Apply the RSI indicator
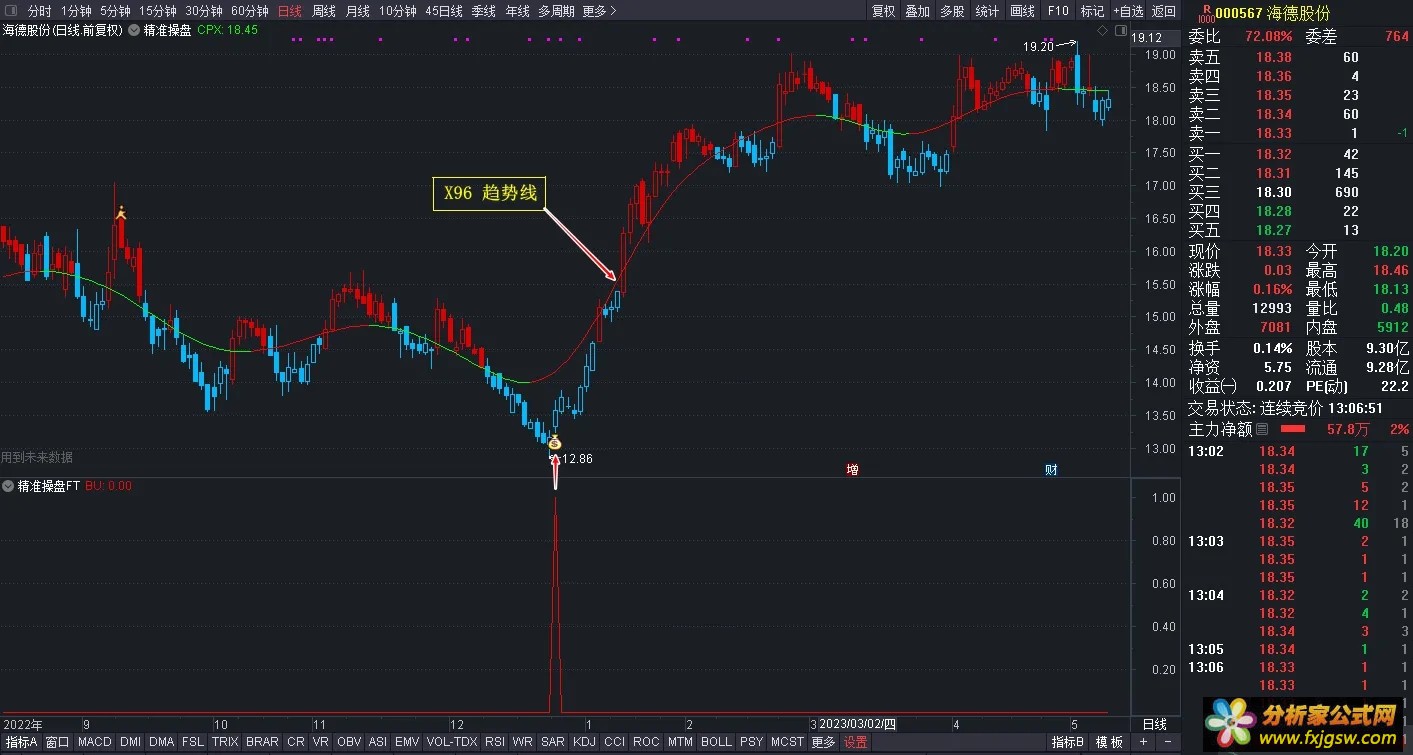The image size is (1413, 755). coord(495,742)
